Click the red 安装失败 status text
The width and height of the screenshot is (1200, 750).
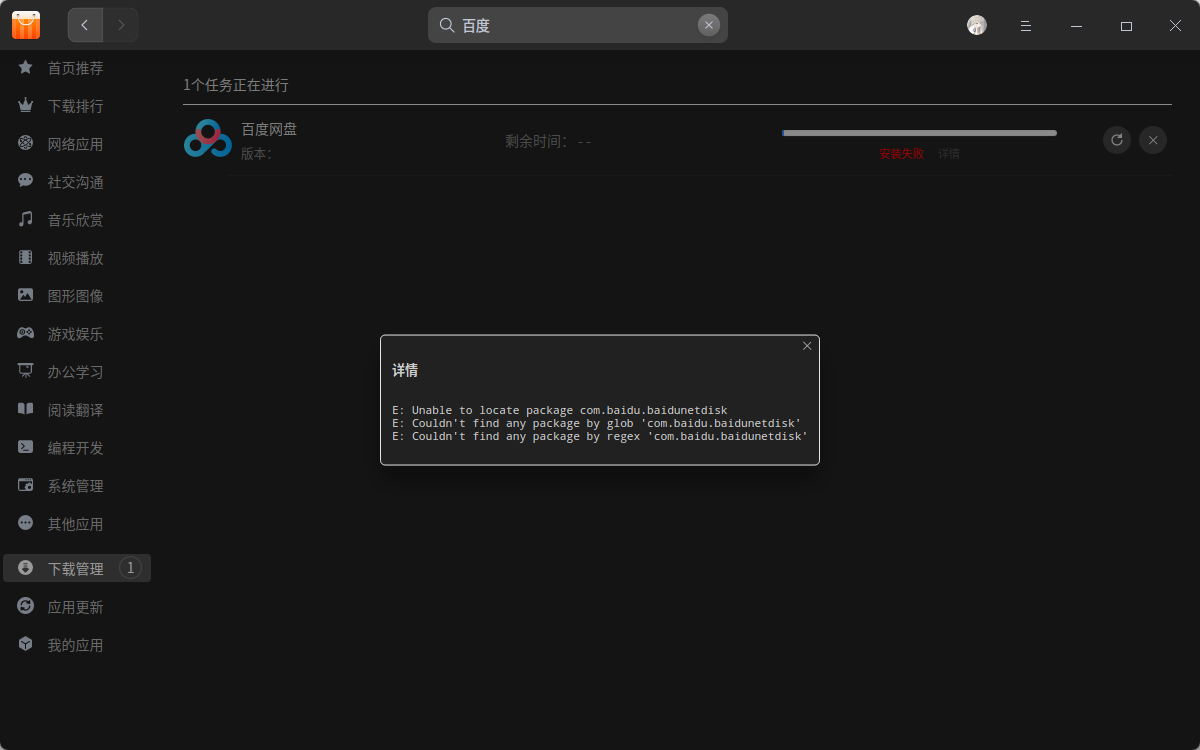tap(902, 154)
